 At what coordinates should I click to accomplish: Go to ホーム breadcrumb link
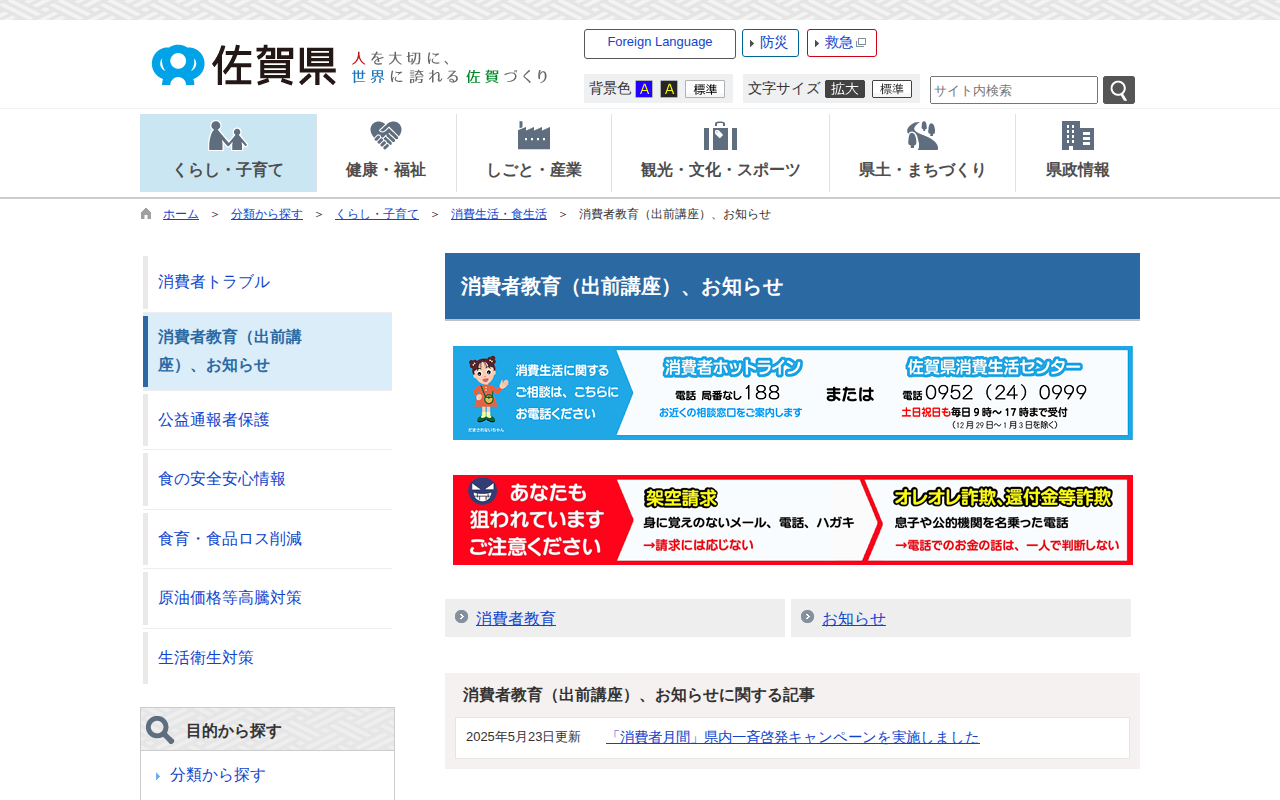click(x=181, y=214)
